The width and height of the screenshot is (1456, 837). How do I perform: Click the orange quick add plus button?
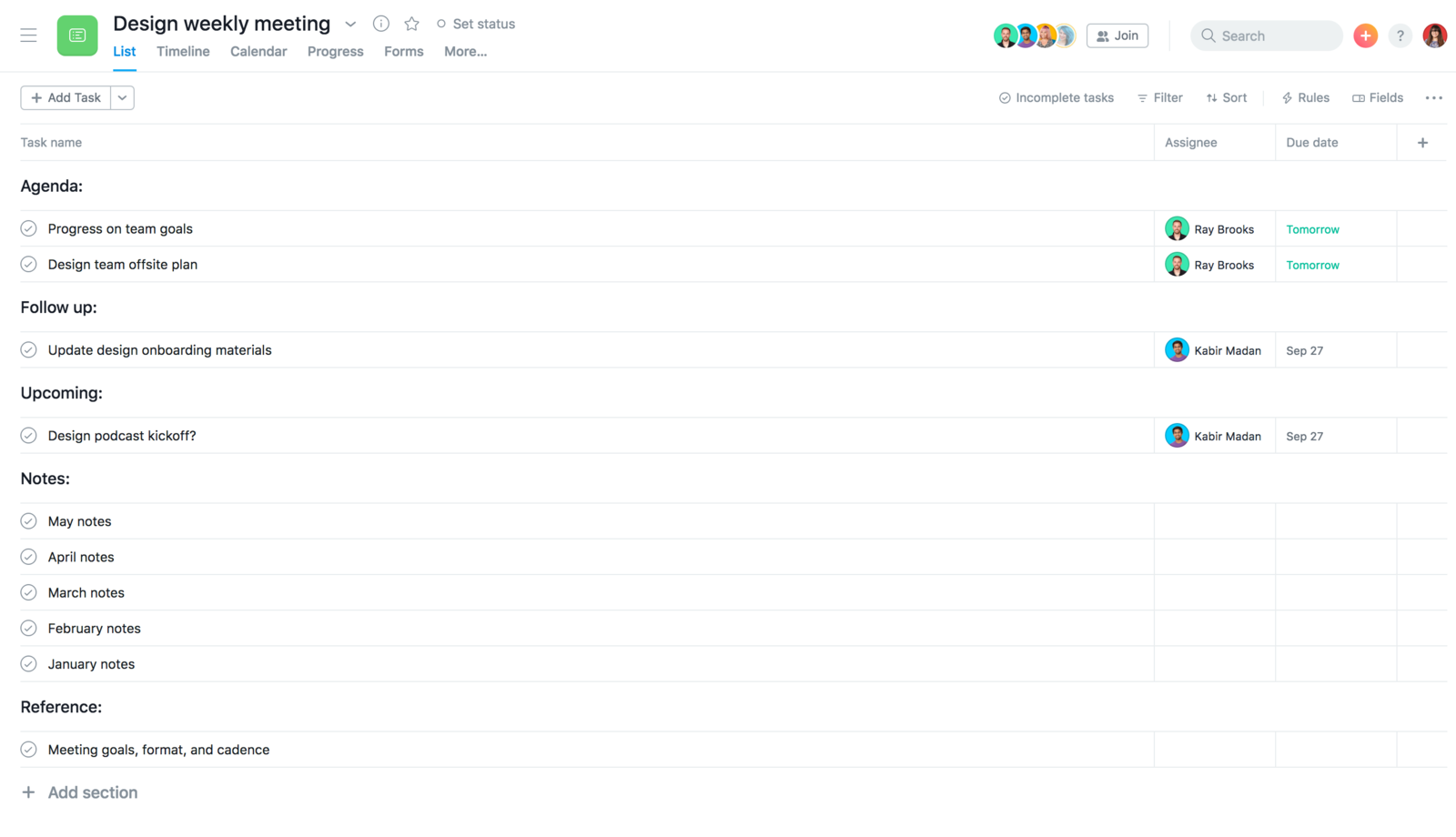1365,35
